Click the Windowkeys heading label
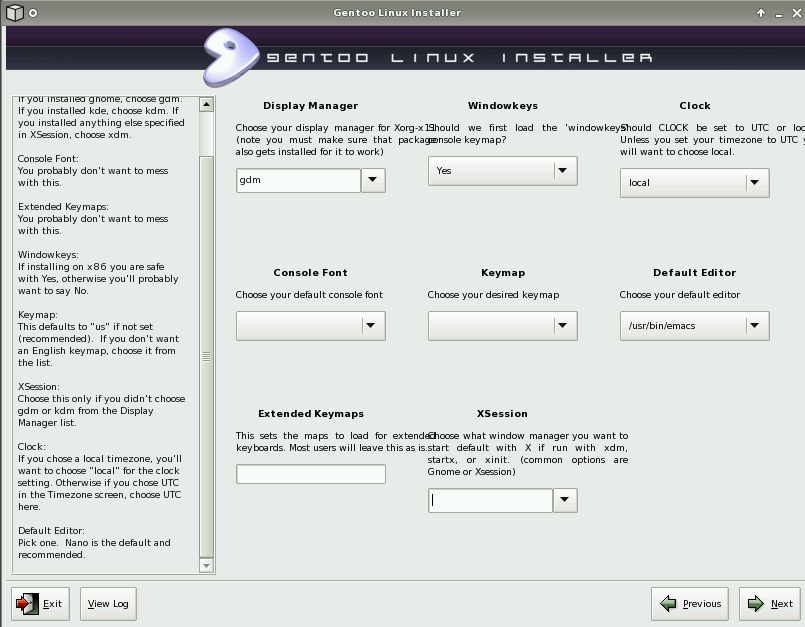 503,106
